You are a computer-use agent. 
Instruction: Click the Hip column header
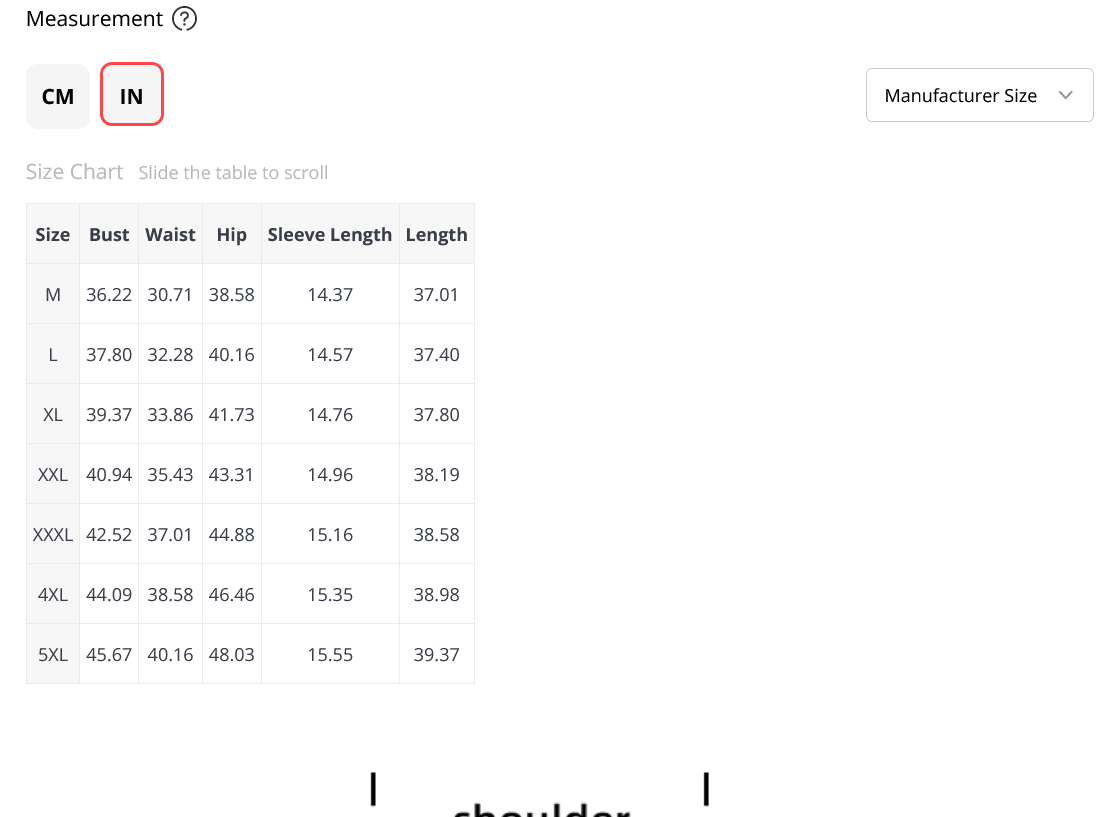(x=232, y=234)
